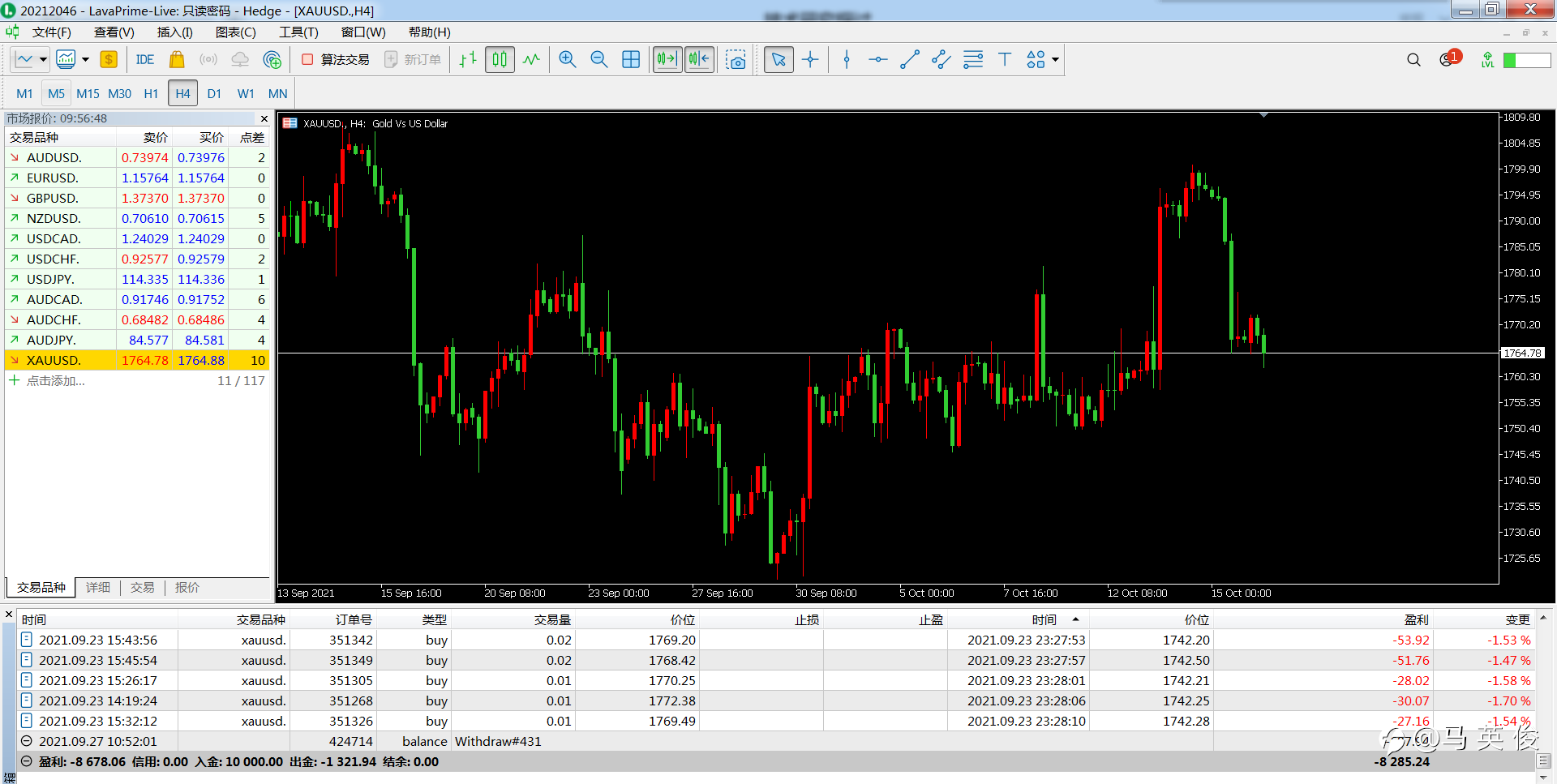Open the 图表(C) menu
The image size is (1557, 784).
click(x=235, y=32)
